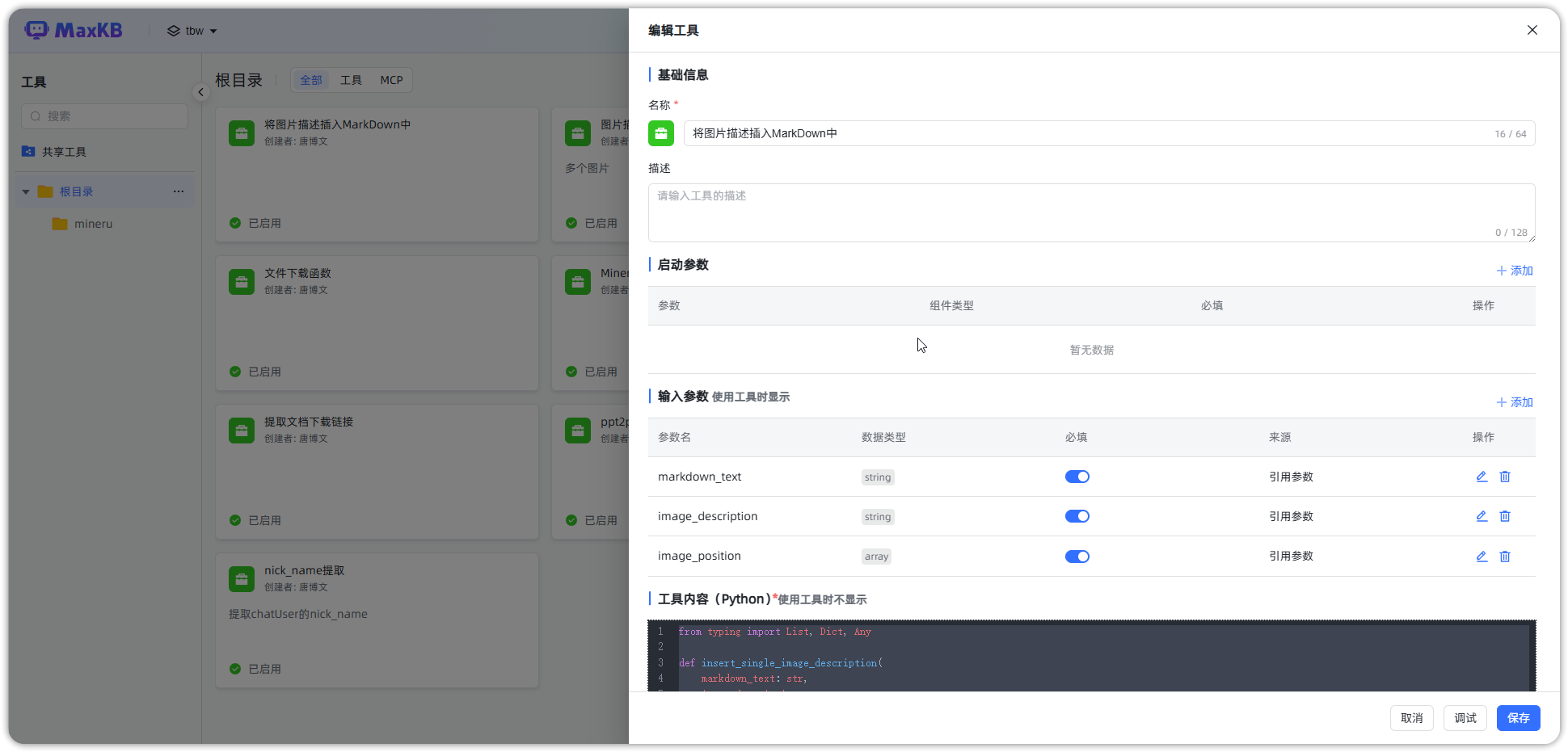
Task: Add a new startup parameter
Action: pos(1514,271)
